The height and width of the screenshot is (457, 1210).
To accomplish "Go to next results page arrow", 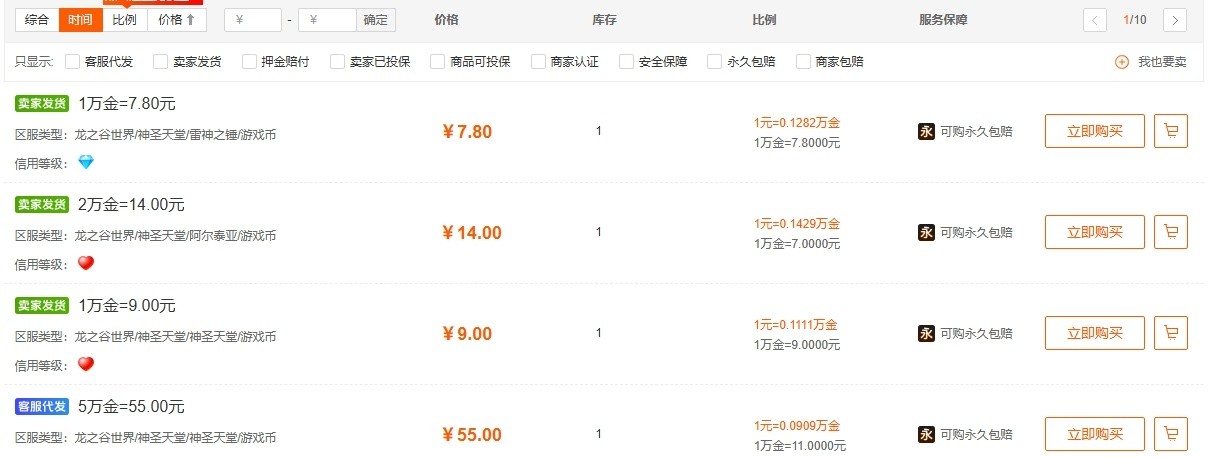I will click(1175, 20).
